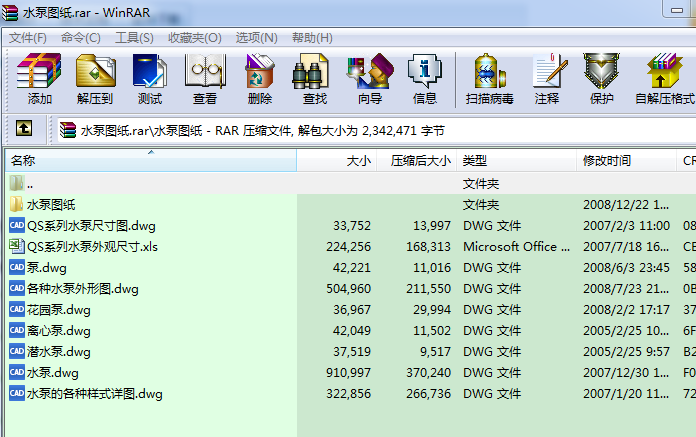Viewport: 696px width, 437px height.
Task: Click CAD icon of 水泵.dwg
Action: point(16,372)
